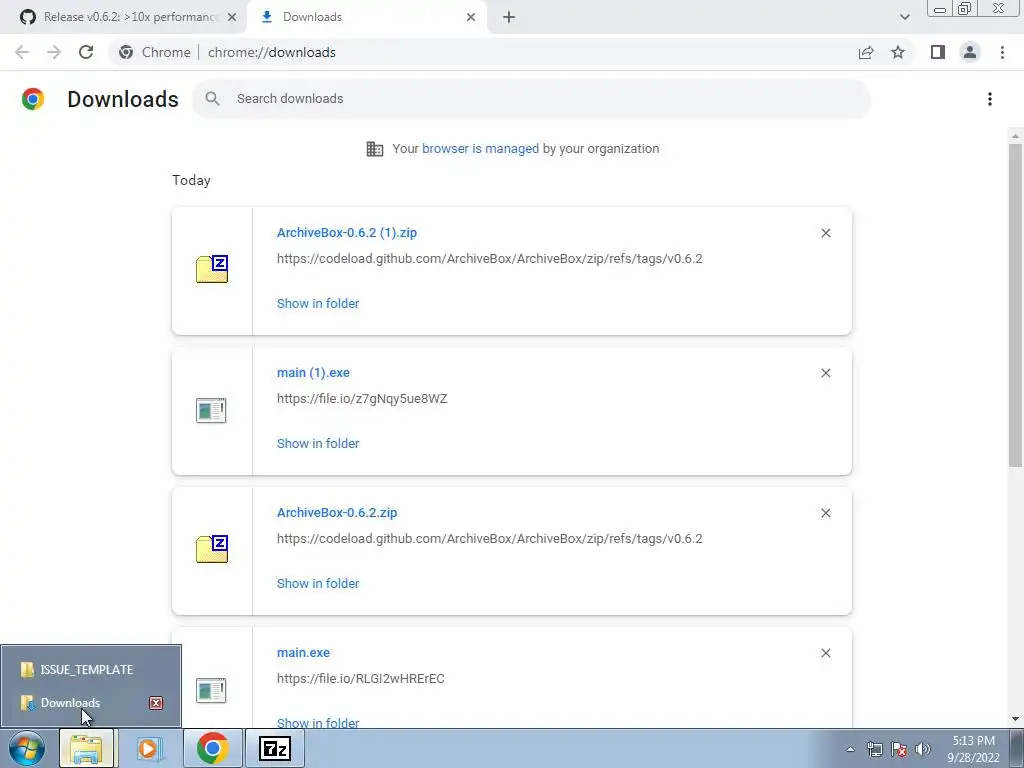Close the Downloads tab
The height and width of the screenshot is (768, 1024).
471,17
